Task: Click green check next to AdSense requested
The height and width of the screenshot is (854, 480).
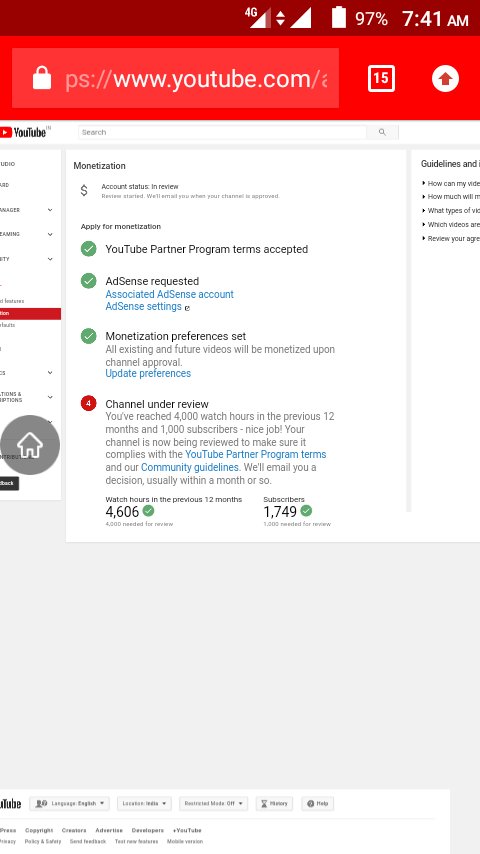Action: pyautogui.click(x=88, y=281)
